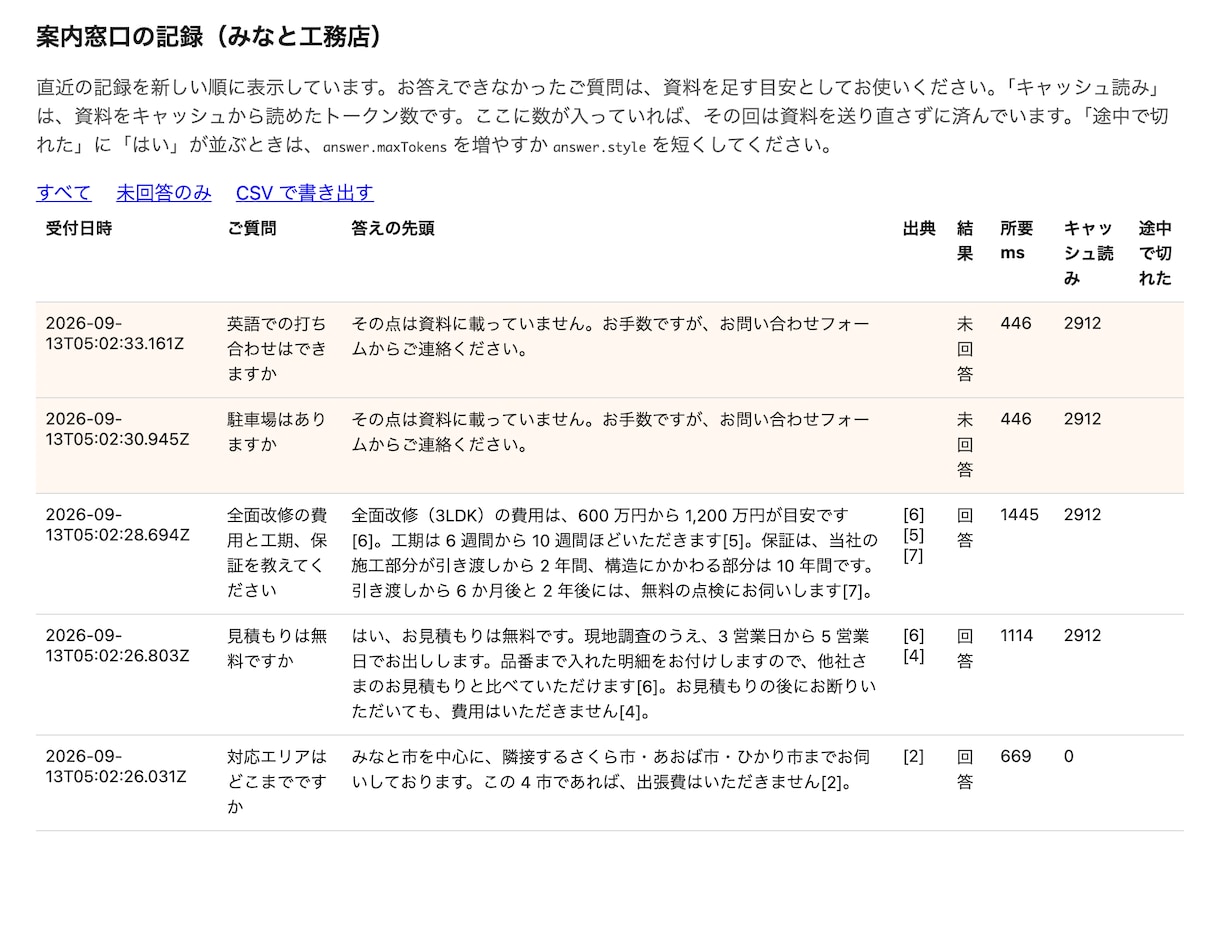Select timestamp 2026-09-13T05:02:30.945Z
Screen dimensions: 1220x933
point(117,429)
